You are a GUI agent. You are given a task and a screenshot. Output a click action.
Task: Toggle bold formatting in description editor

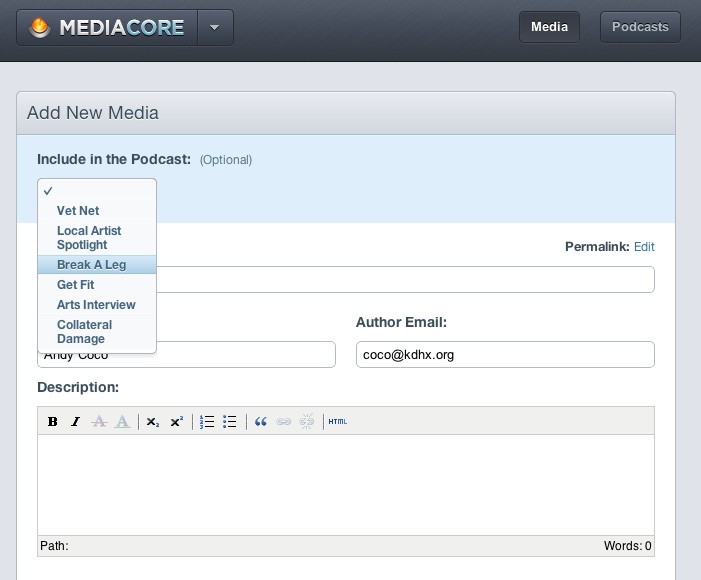[x=53, y=422]
